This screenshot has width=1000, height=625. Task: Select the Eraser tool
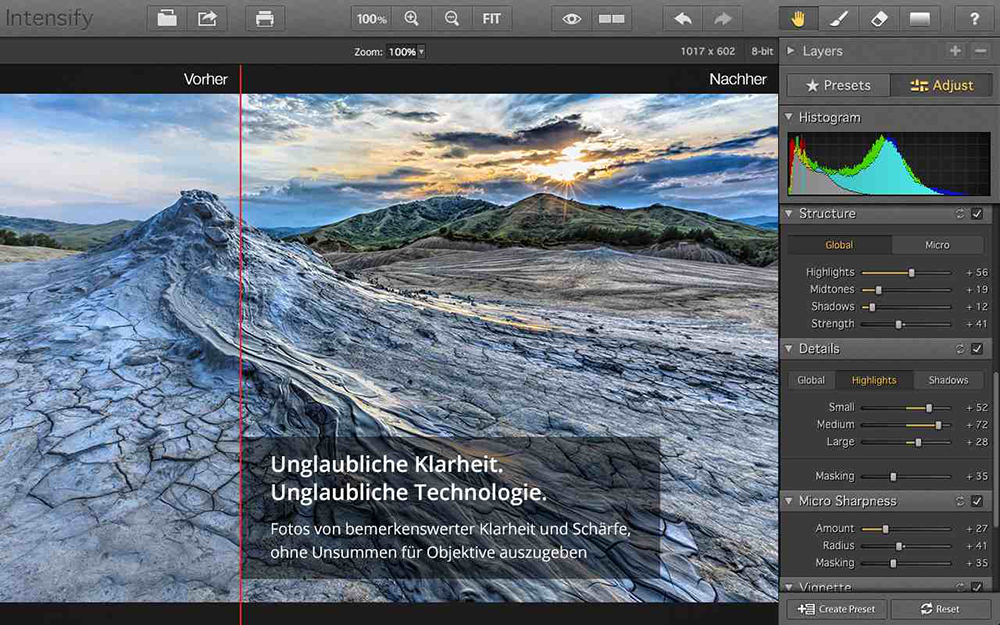click(x=880, y=18)
